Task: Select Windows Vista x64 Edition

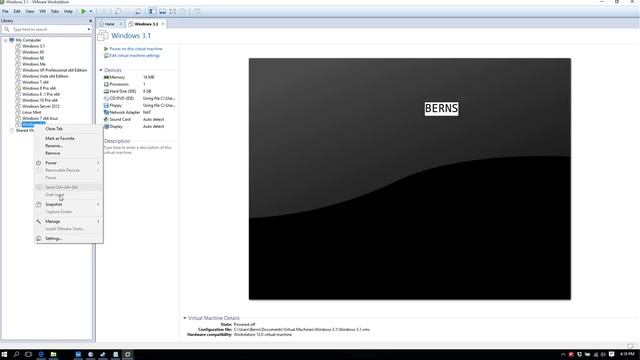Action: coord(45,76)
